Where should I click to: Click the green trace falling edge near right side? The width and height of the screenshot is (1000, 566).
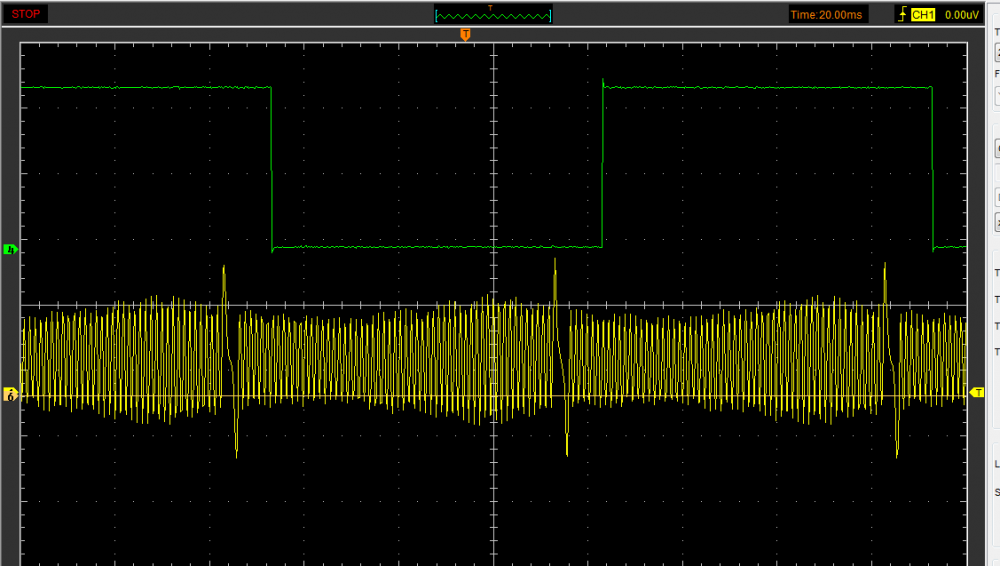tap(932, 170)
